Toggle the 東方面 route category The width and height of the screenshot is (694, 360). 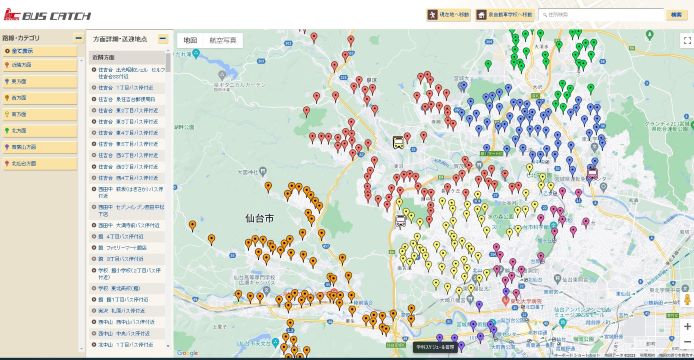[x=39, y=81]
